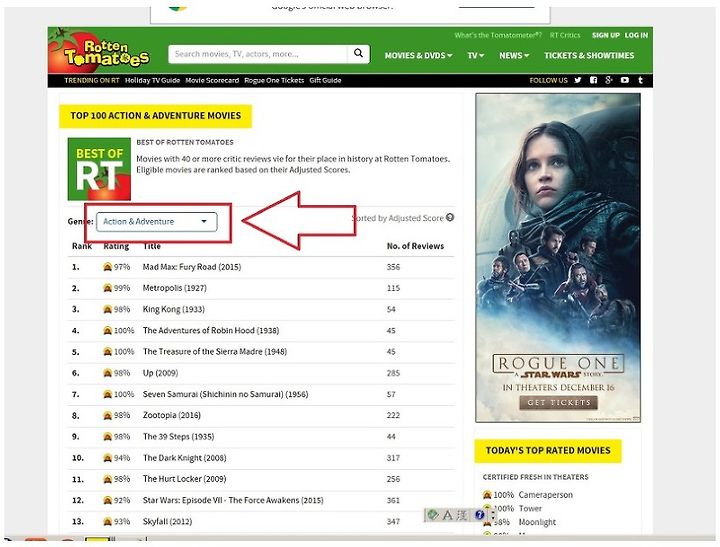720x547 pixels.
Task: Open Moonlight in top rated list
Action: 537,522
